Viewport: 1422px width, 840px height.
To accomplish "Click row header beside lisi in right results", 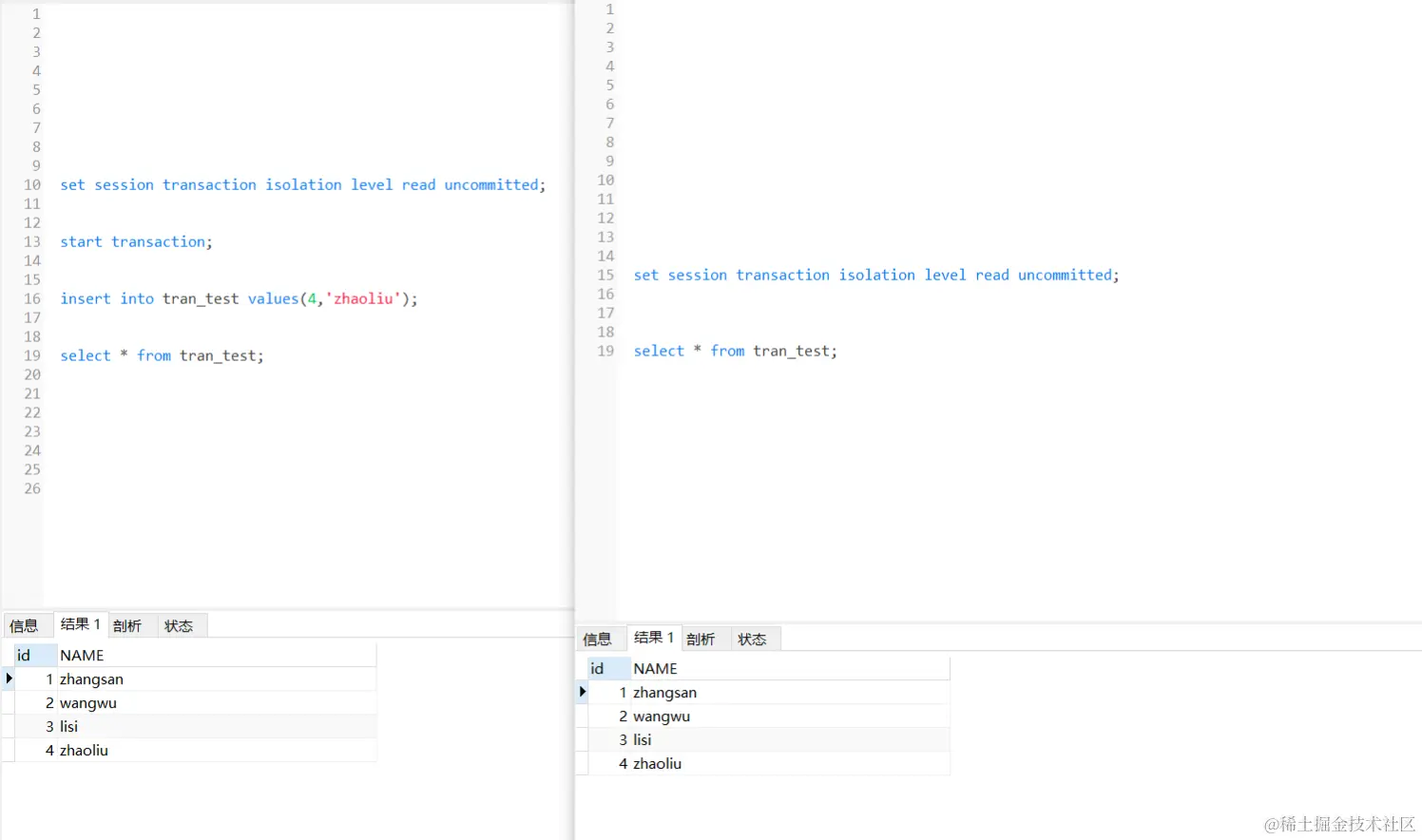I will click(x=582, y=740).
